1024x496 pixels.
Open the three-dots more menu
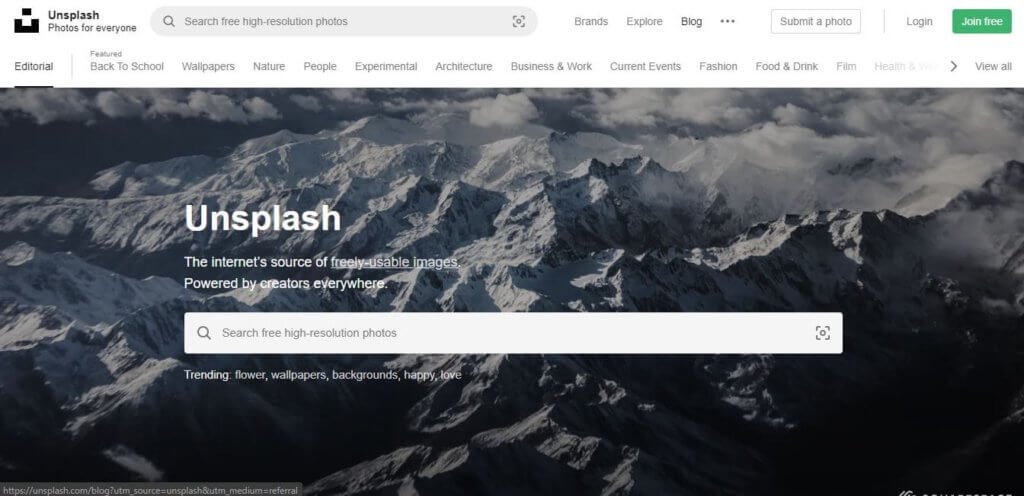(727, 21)
